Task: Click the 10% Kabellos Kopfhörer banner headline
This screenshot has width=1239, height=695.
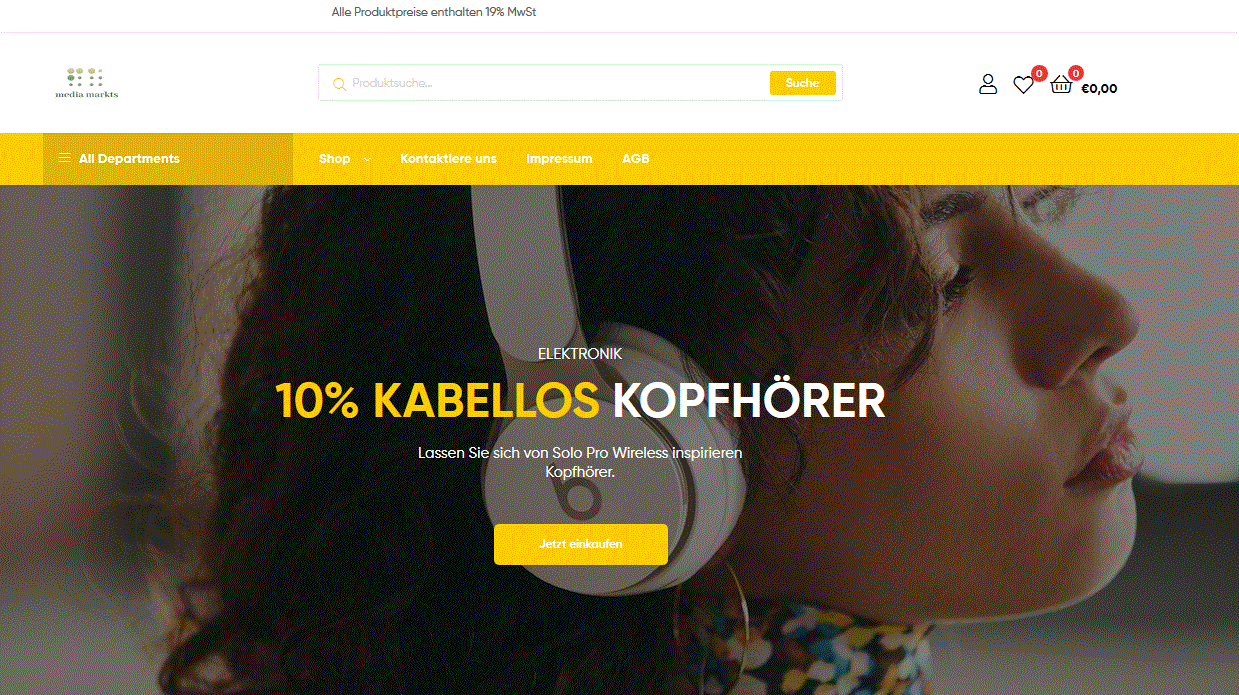Action: click(x=580, y=400)
